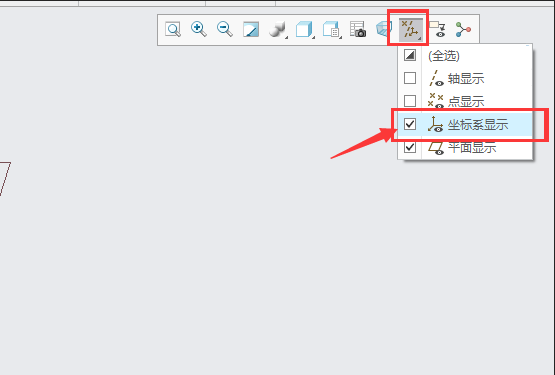Uncheck the 平面显示 checkbox
This screenshot has height=375, width=555.
[410, 147]
